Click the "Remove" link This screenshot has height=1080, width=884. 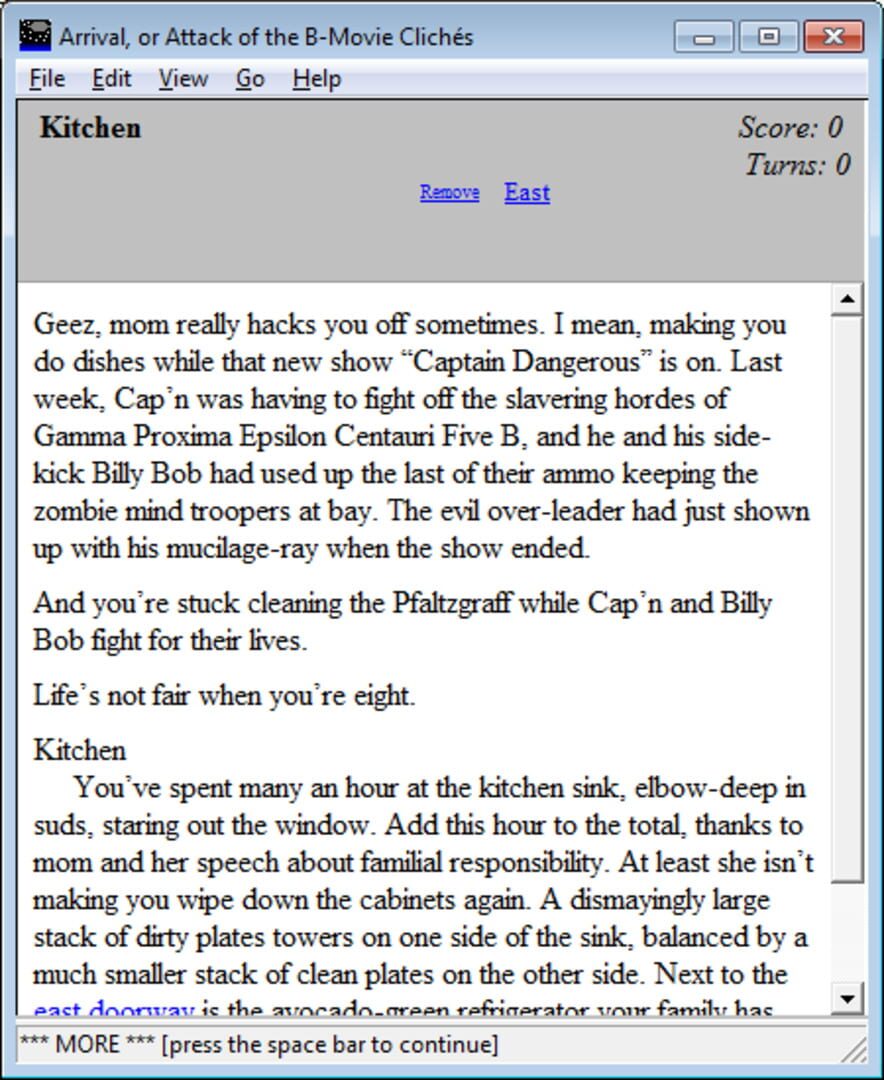[x=448, y=192]
